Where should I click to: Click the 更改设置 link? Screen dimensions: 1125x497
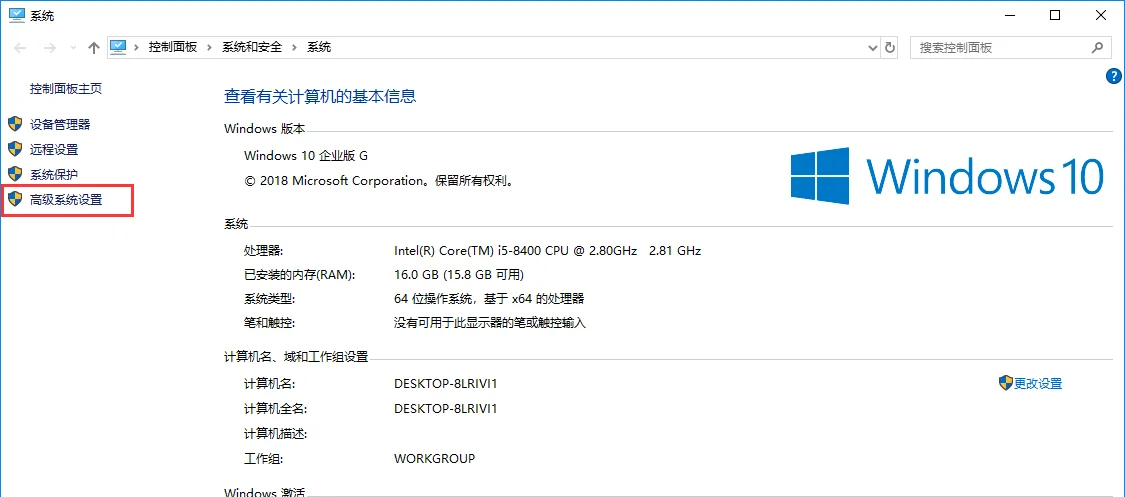(x=1037, y=384)
